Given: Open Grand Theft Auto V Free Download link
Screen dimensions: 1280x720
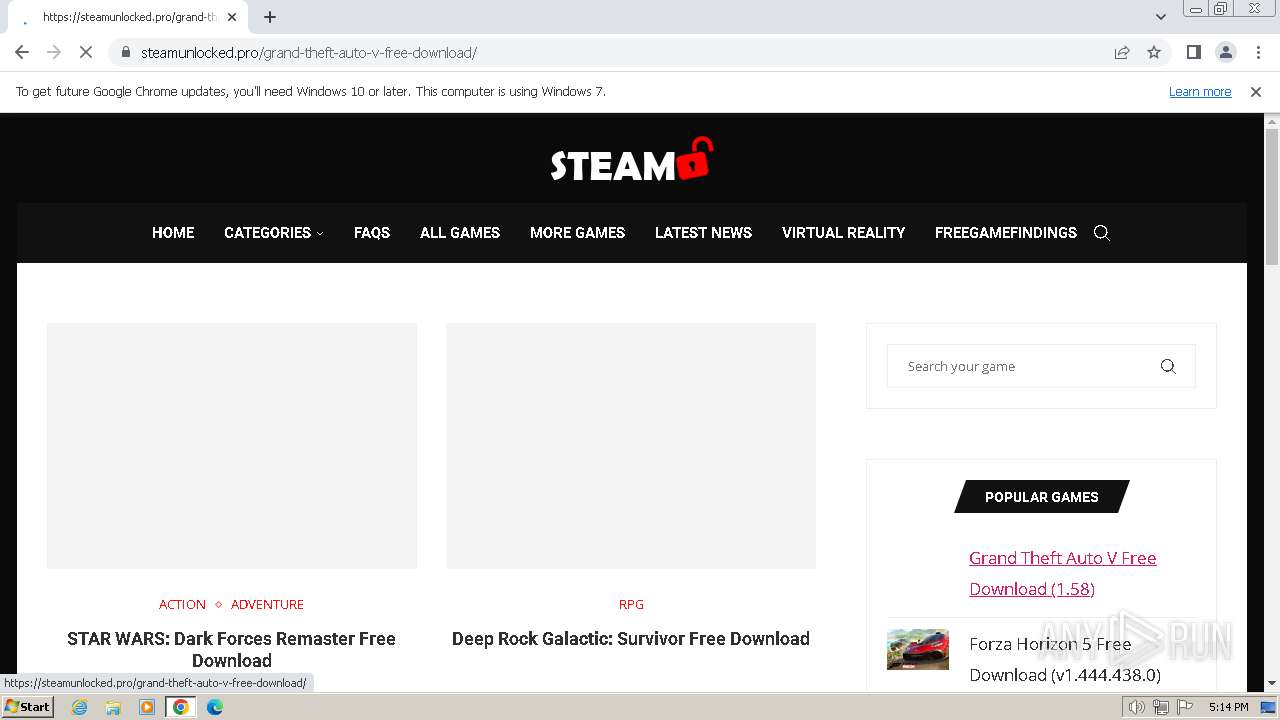Looking at the screenshot, I should pyautogui.click(x=1062, y=573).
